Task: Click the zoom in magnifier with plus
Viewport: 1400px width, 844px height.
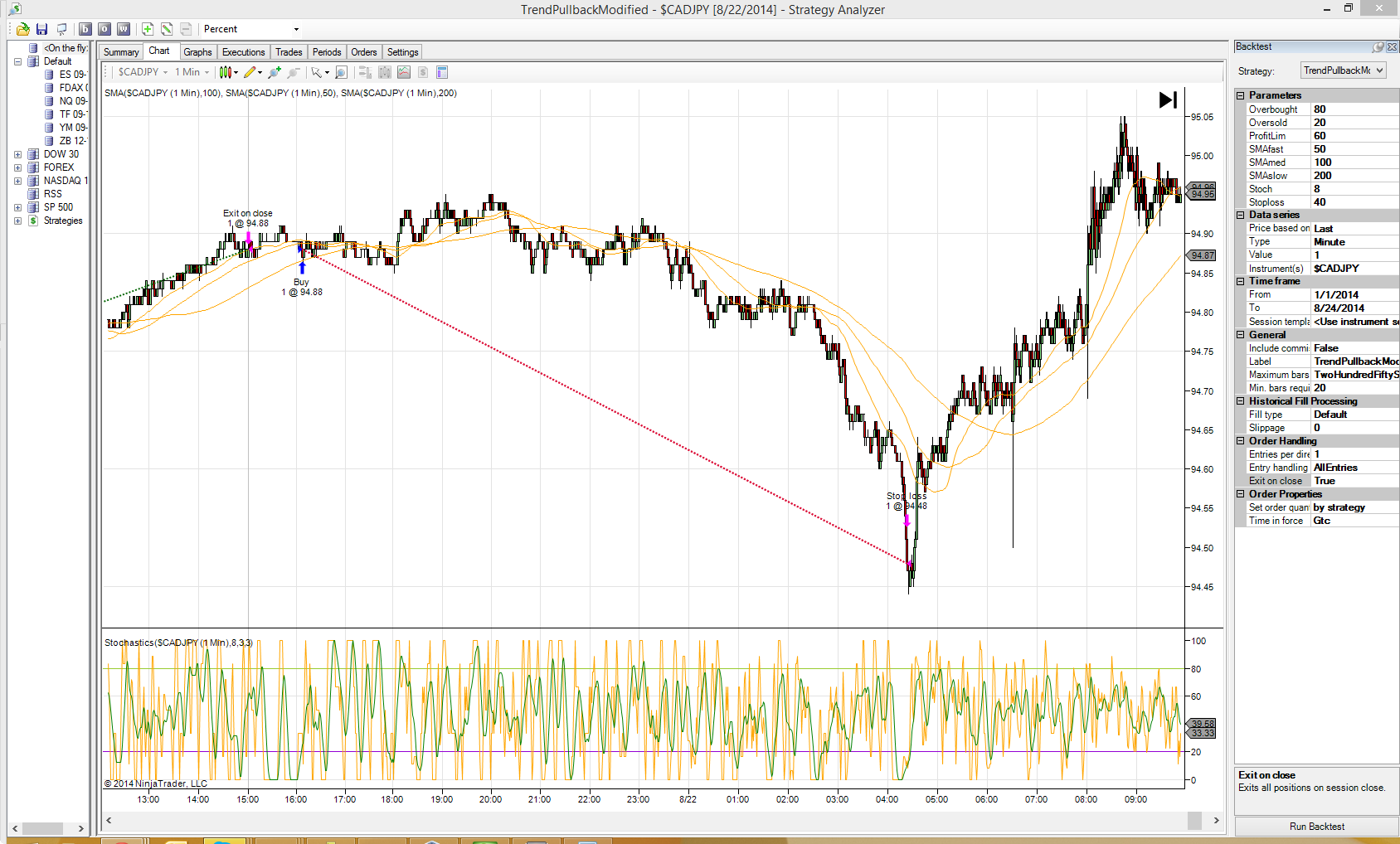Action: tap(275, 72)
